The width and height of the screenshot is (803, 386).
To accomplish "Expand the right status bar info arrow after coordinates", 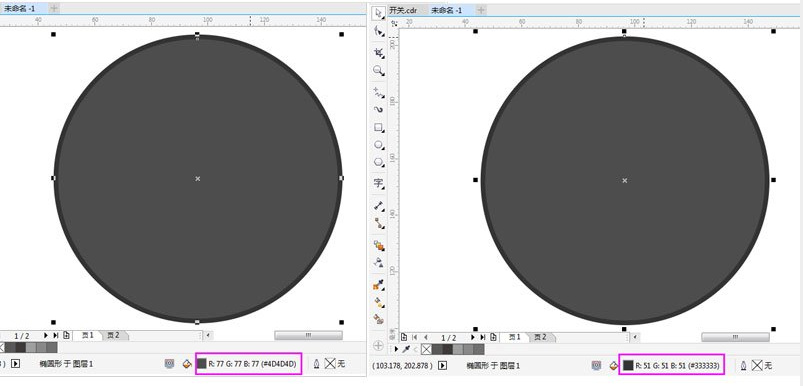I will [x=442, y=366].
